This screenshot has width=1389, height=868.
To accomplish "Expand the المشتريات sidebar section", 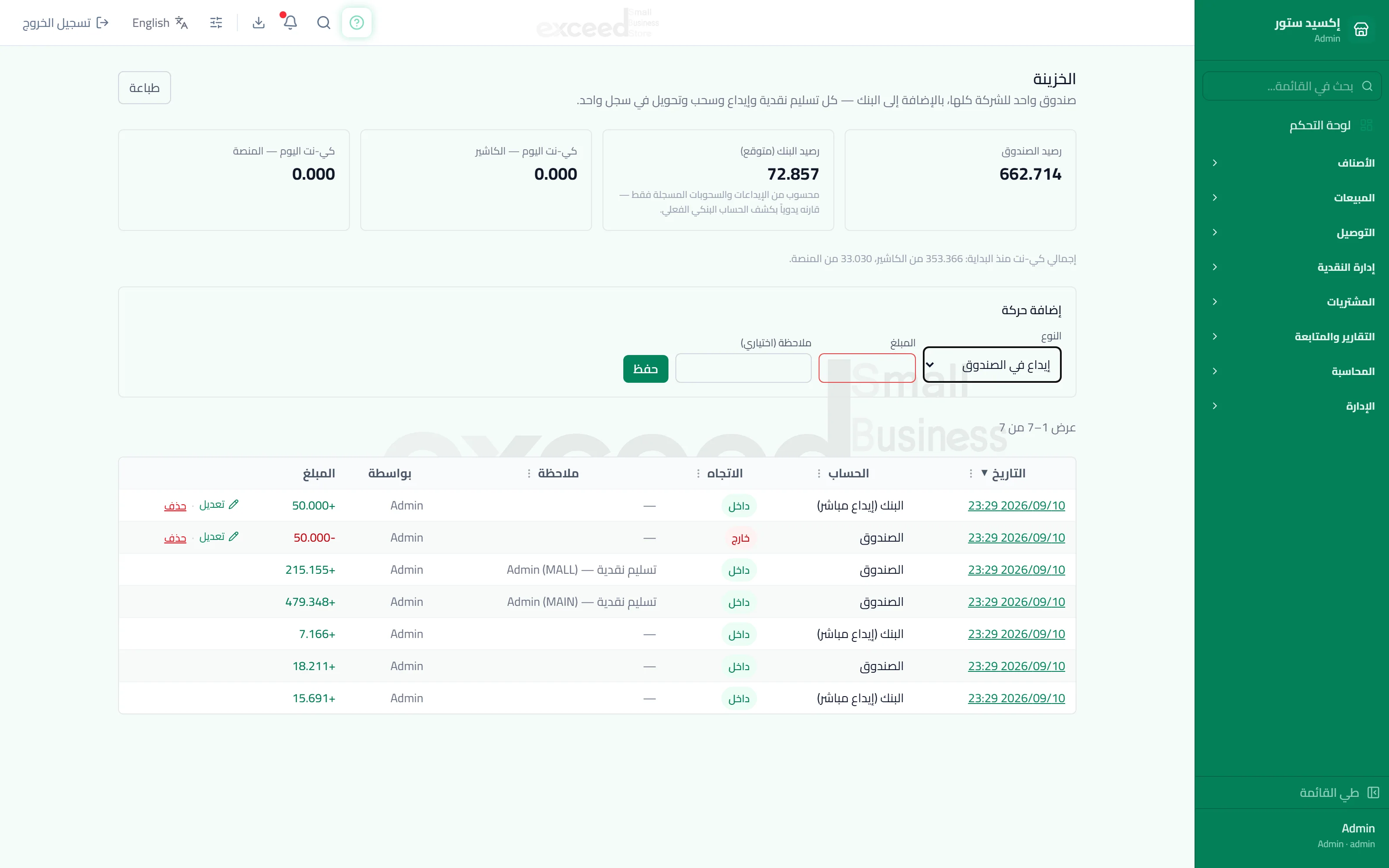I will pyautogui.click(x=1291, y=302).
